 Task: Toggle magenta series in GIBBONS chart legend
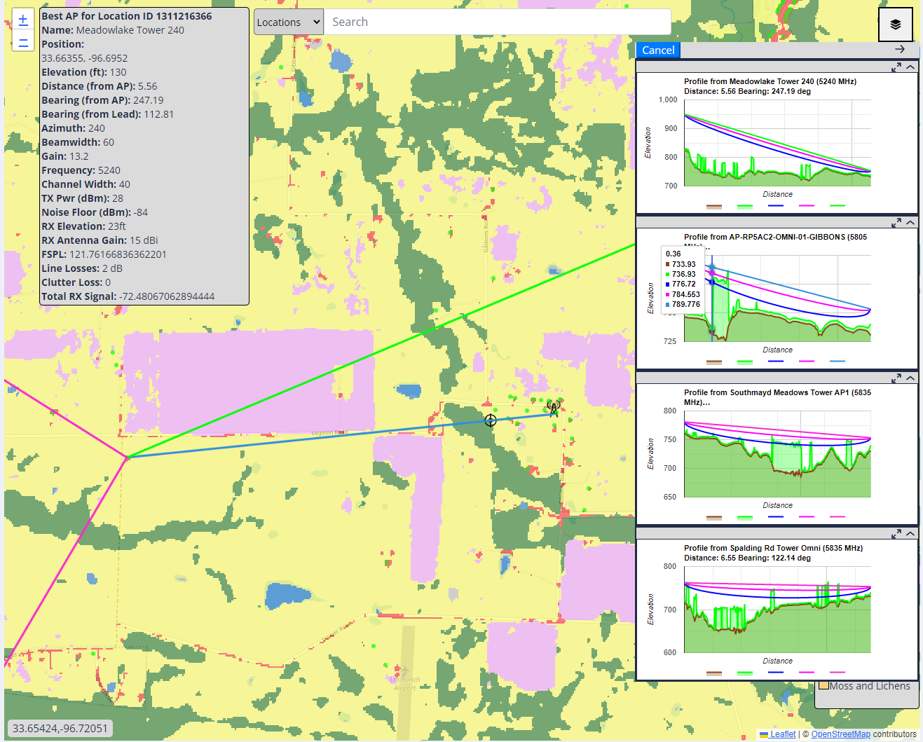(806, 361)
